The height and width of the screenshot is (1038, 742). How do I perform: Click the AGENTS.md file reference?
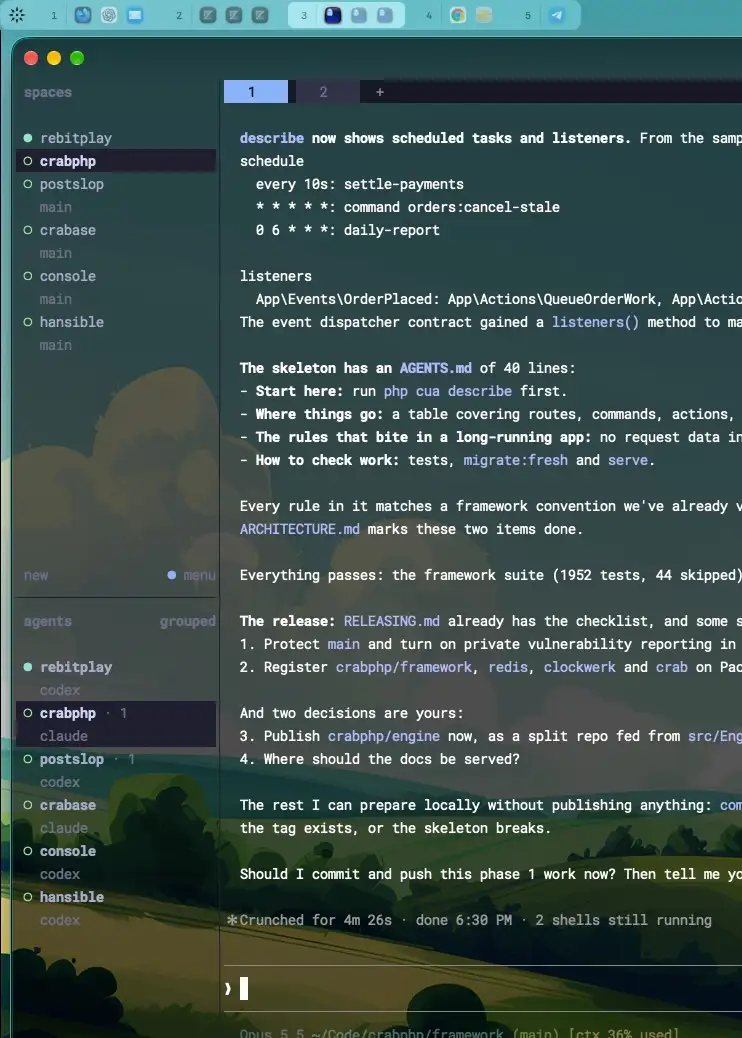coord(436,368)
